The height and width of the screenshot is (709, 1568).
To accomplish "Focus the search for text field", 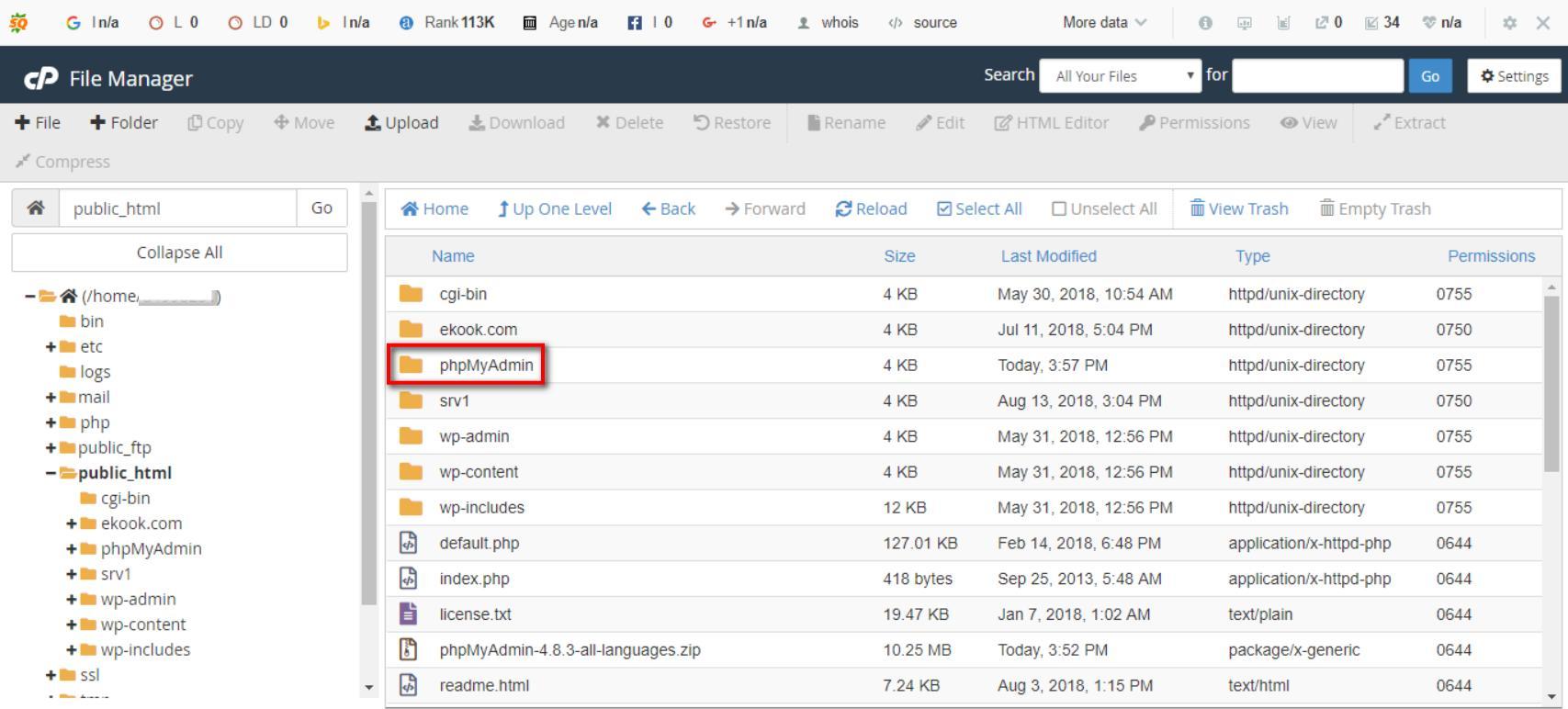I will tap(1317, 76).
